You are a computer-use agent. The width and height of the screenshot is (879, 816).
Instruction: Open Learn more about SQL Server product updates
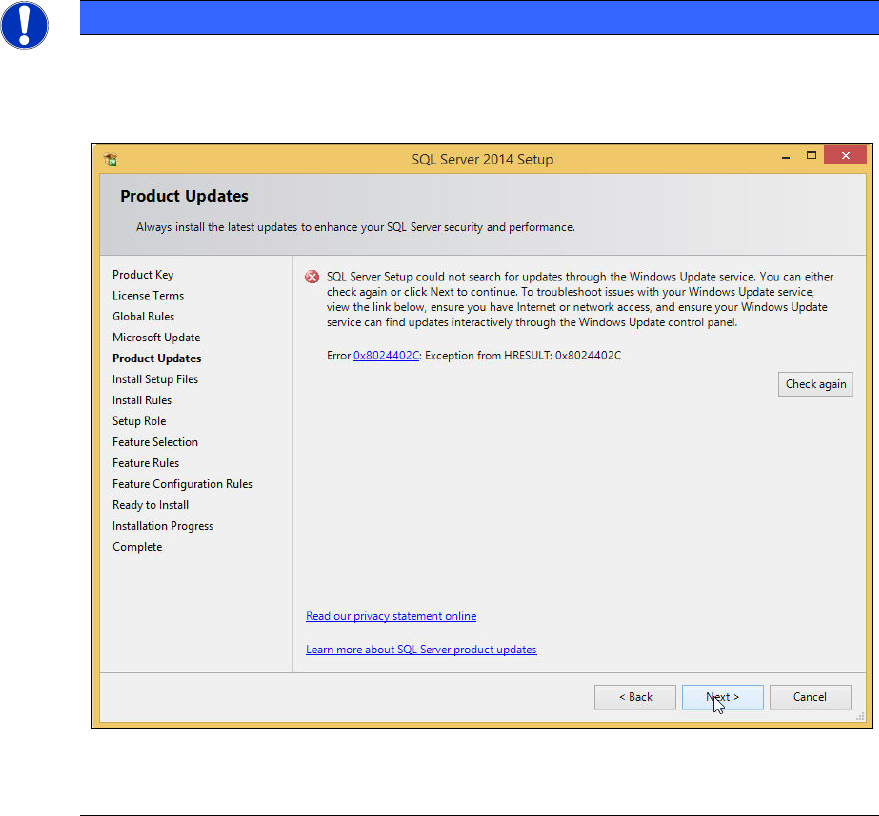421,649
